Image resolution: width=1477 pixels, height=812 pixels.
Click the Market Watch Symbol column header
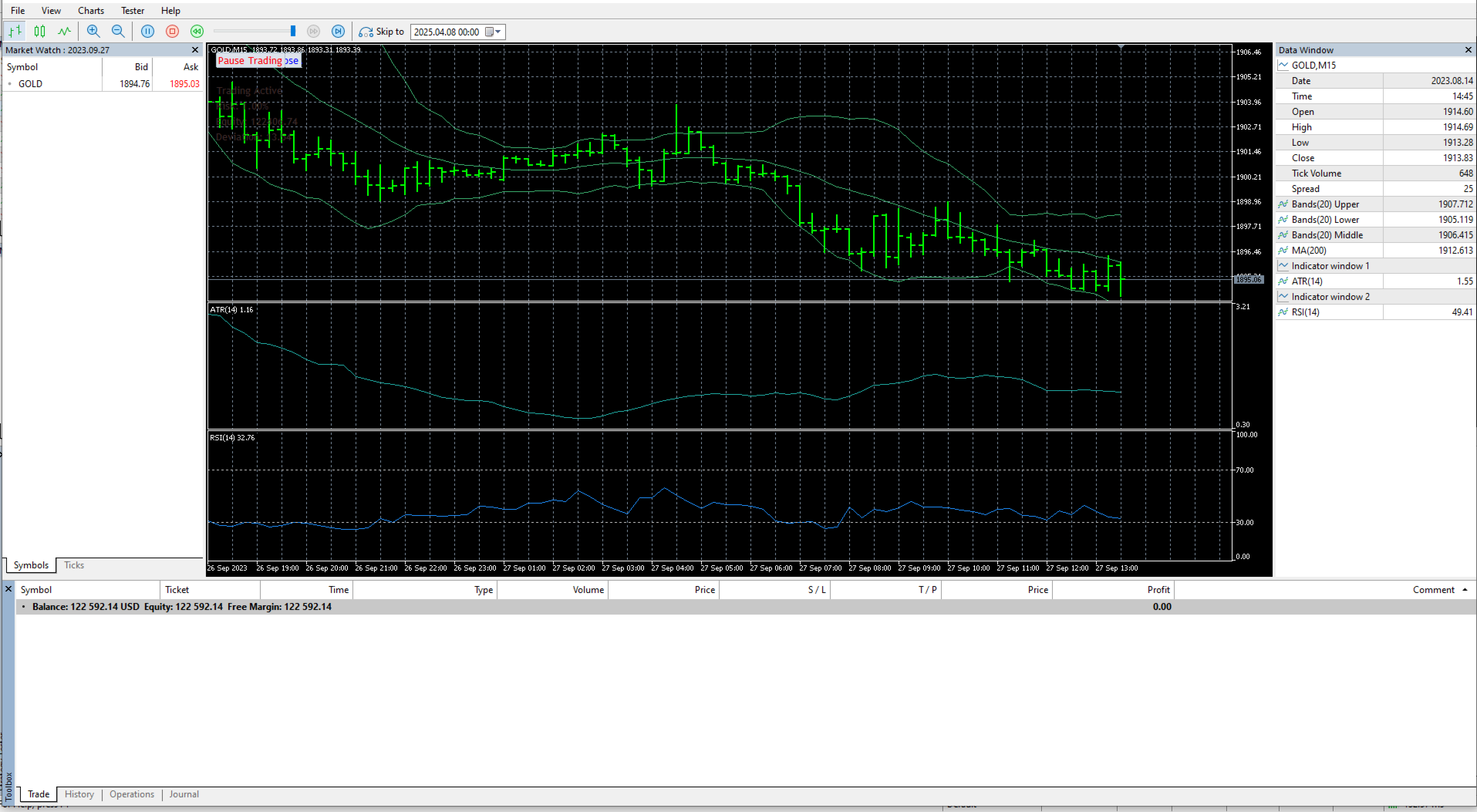(52, 67)
